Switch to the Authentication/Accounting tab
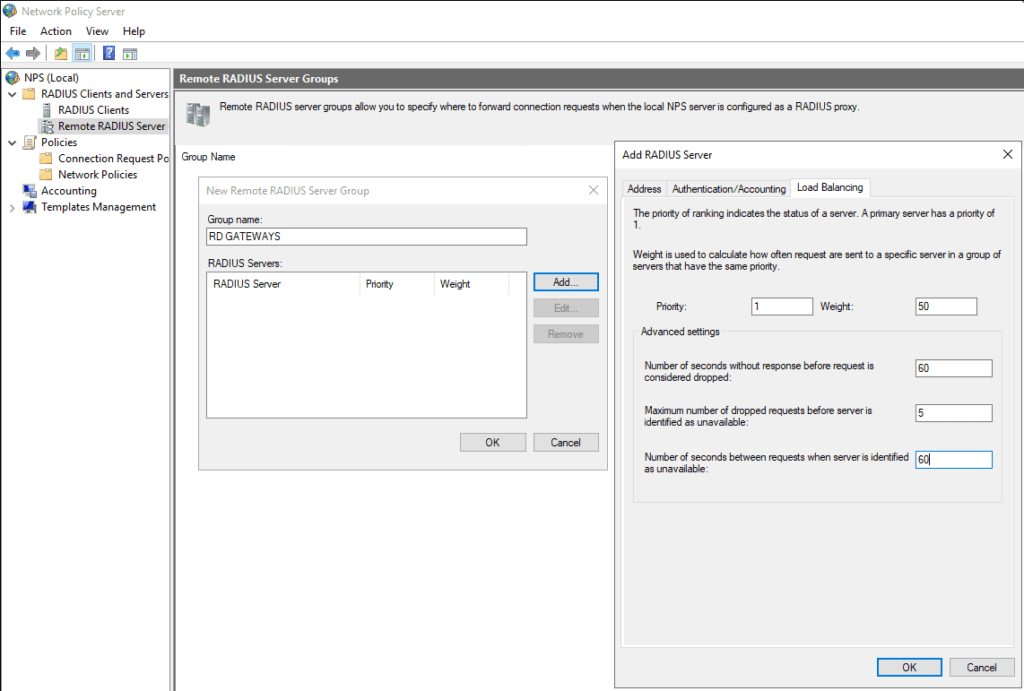The height and width of the screenshot is (691, 1024). 728,188
